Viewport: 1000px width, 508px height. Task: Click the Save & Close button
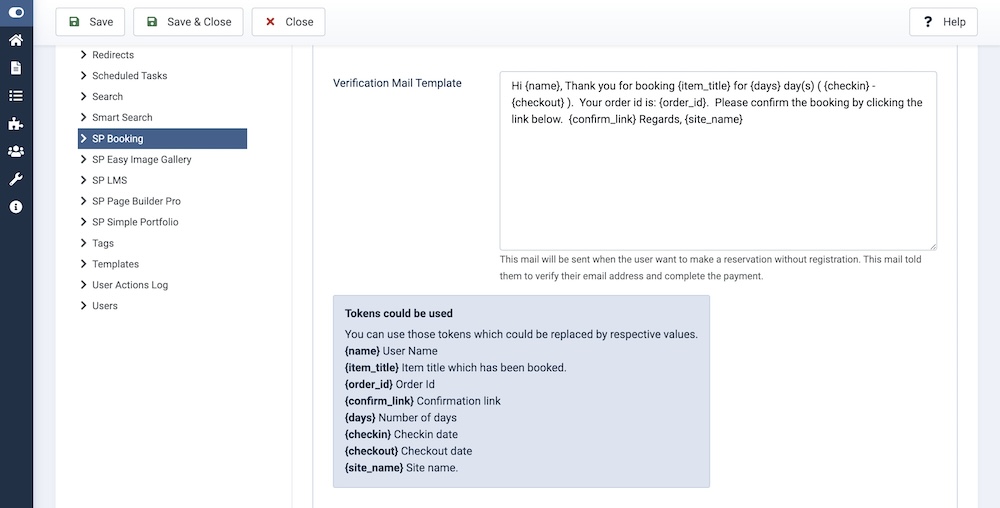pos(188,22)
